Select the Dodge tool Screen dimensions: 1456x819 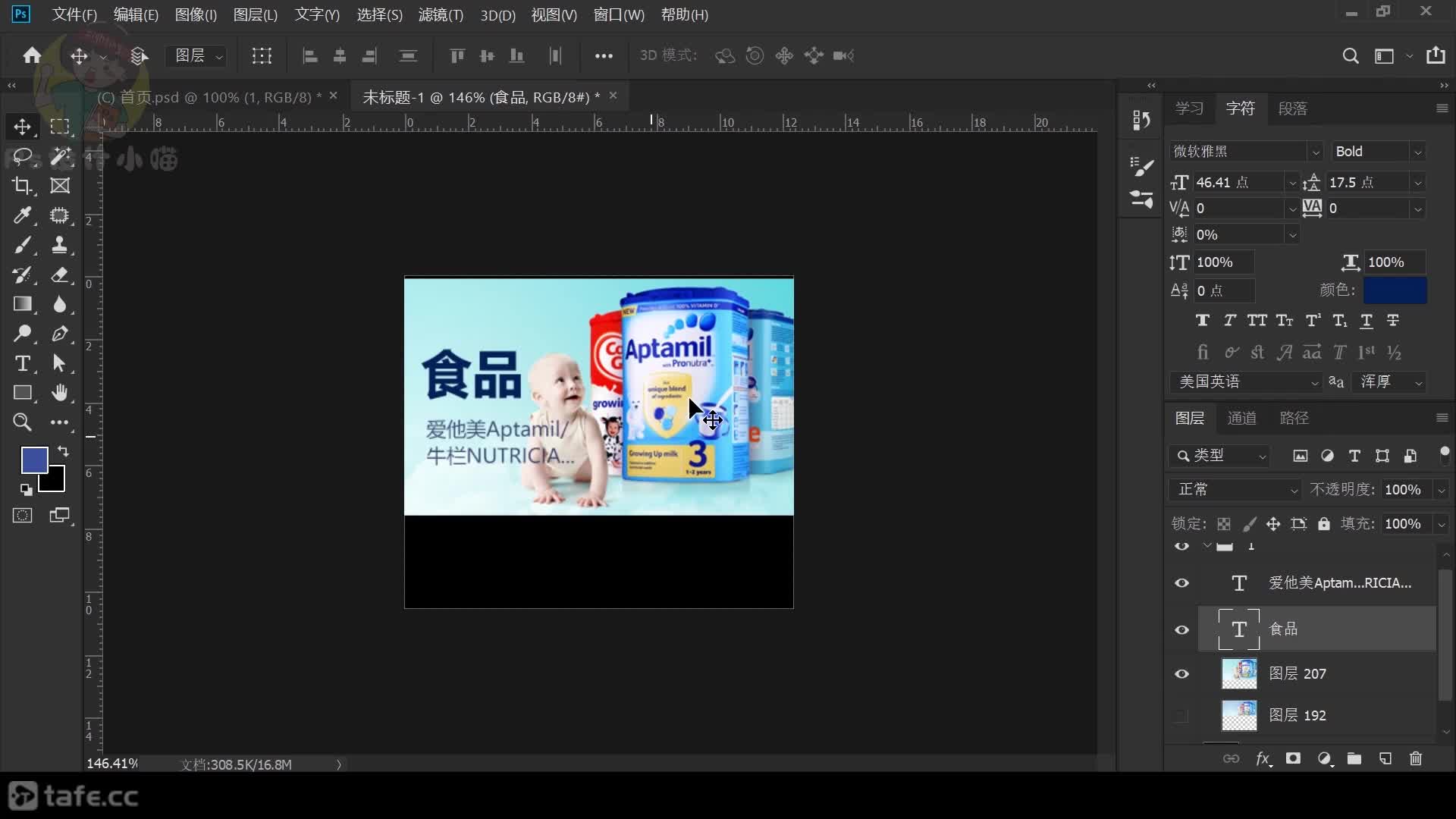tap(22, 334)
